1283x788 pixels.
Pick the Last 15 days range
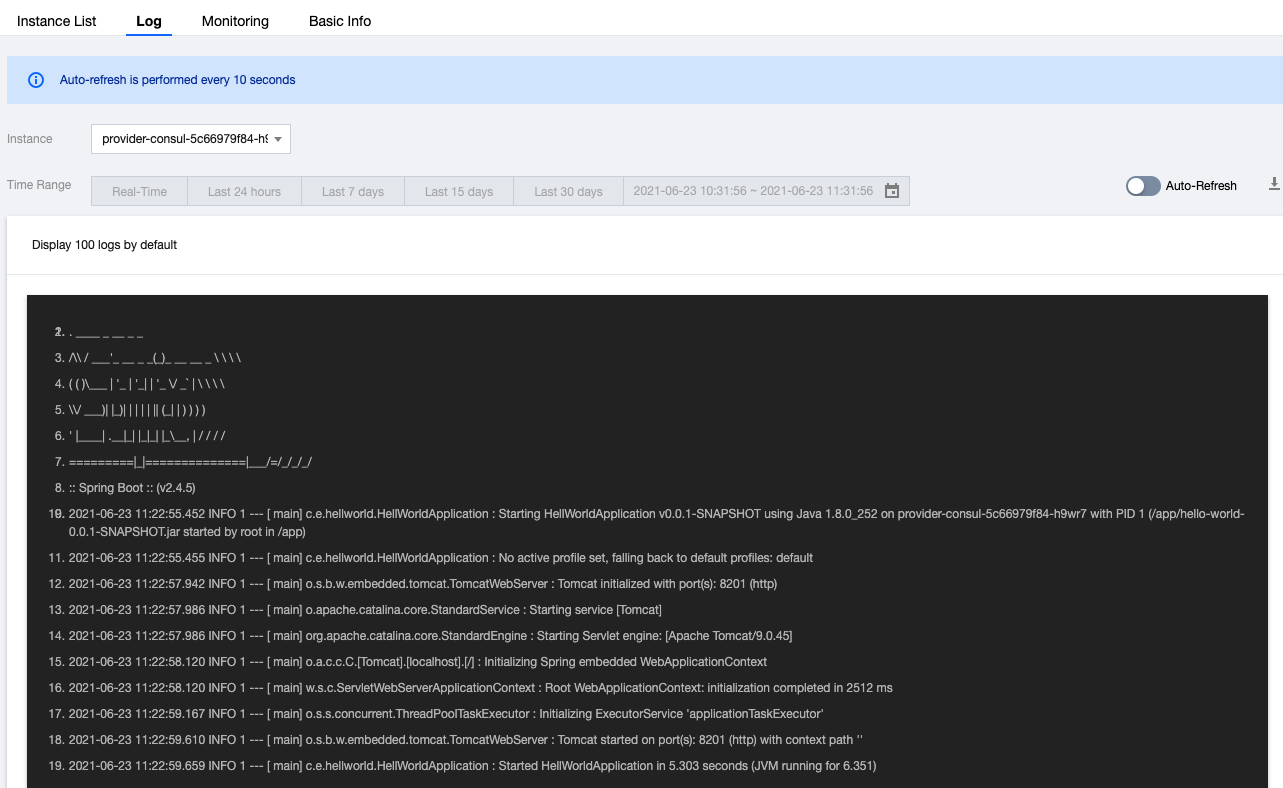[458, 192]
